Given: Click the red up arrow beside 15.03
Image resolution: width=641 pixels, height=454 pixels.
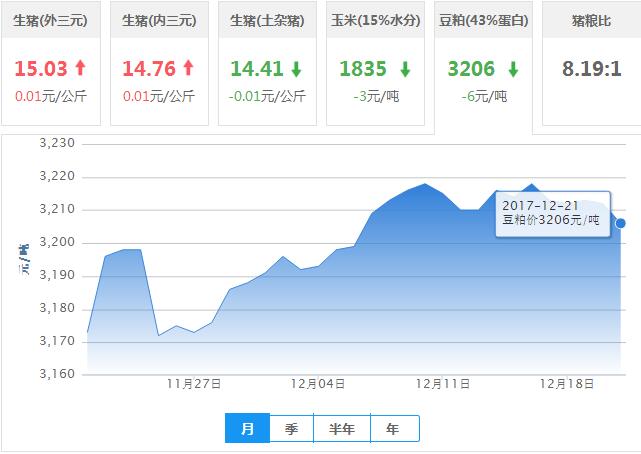Looking at the screenshot, I should (x=81, y=68).
